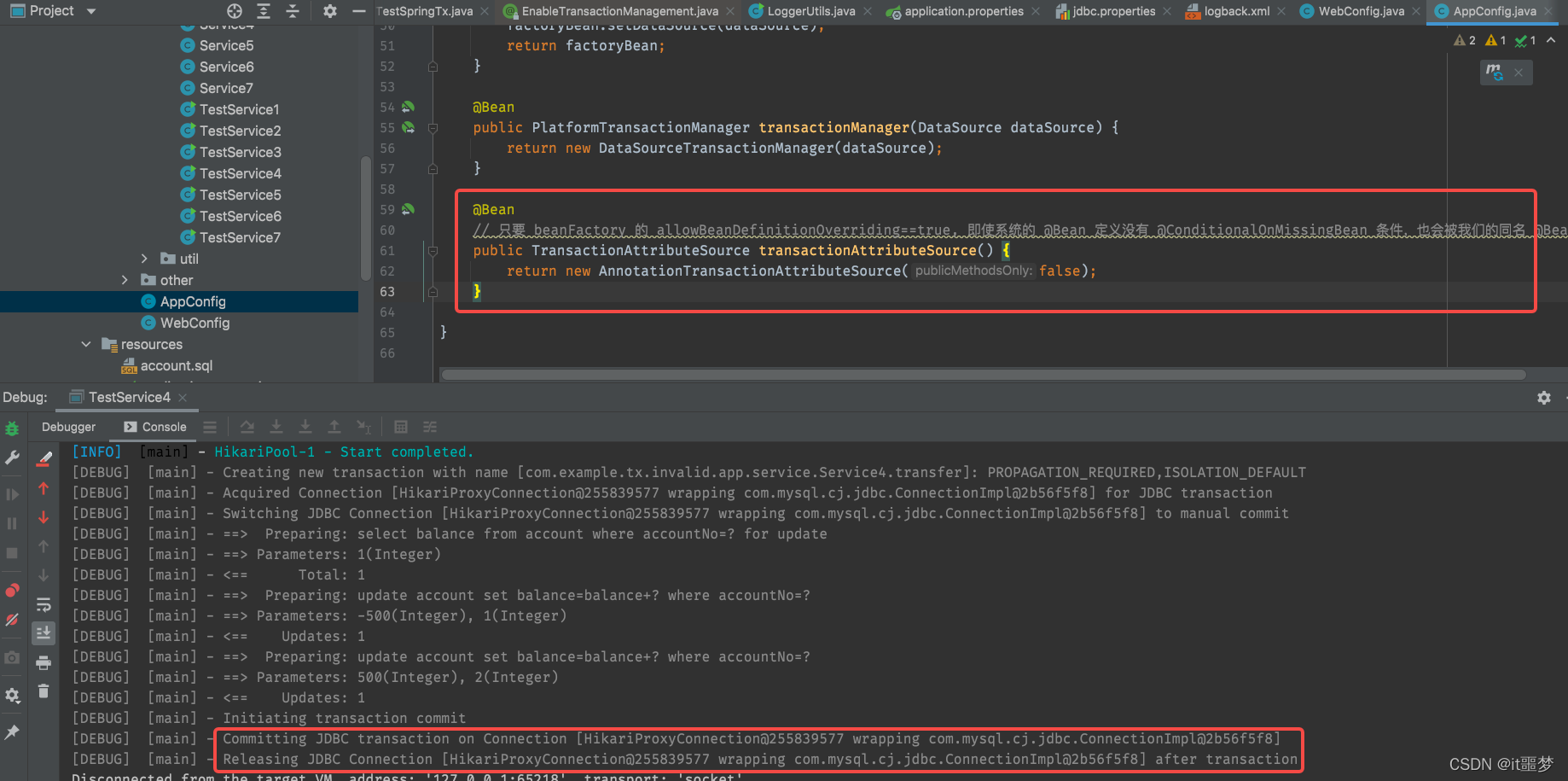This screenshot has width=1568, height=781.
Task: Select opened file (locate) icon in Project panel
Action: coord(235,11)
